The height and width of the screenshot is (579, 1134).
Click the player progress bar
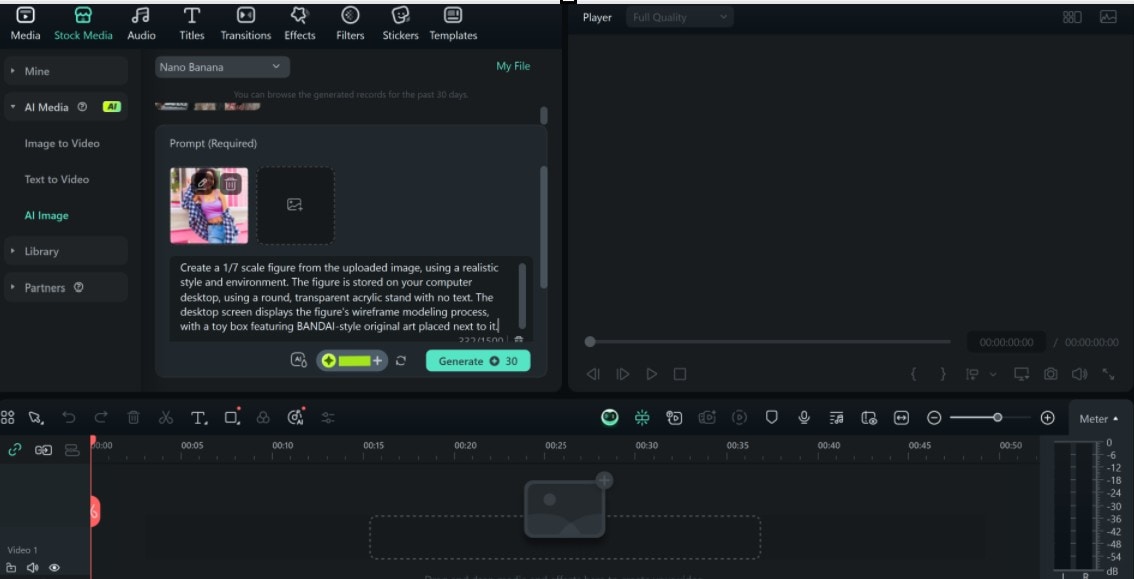coord(768,341)
